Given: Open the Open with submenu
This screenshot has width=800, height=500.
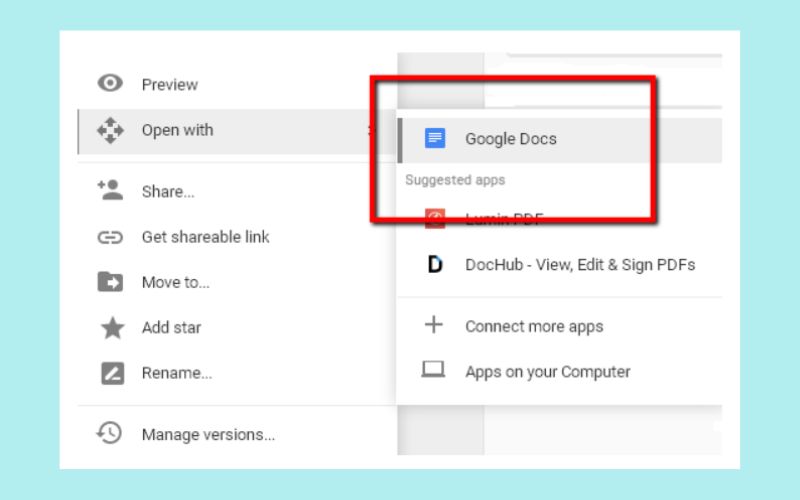Looking at the screenshot, I should 236,131.
